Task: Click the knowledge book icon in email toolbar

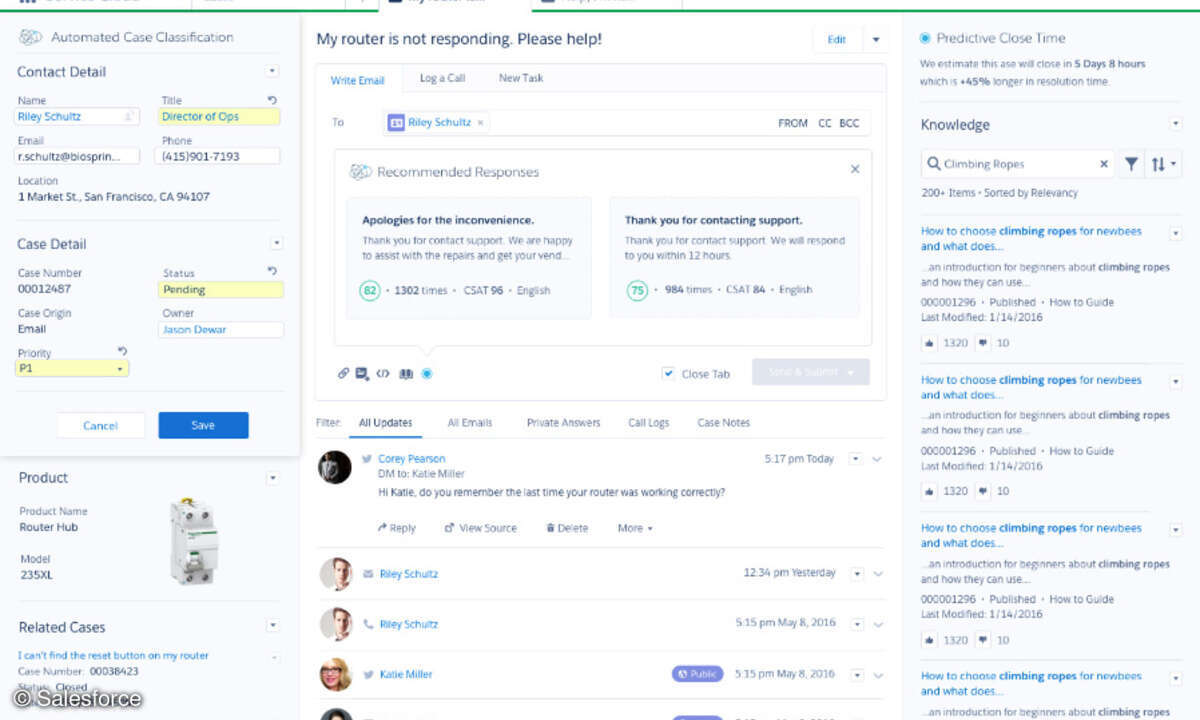Action: 406,373
